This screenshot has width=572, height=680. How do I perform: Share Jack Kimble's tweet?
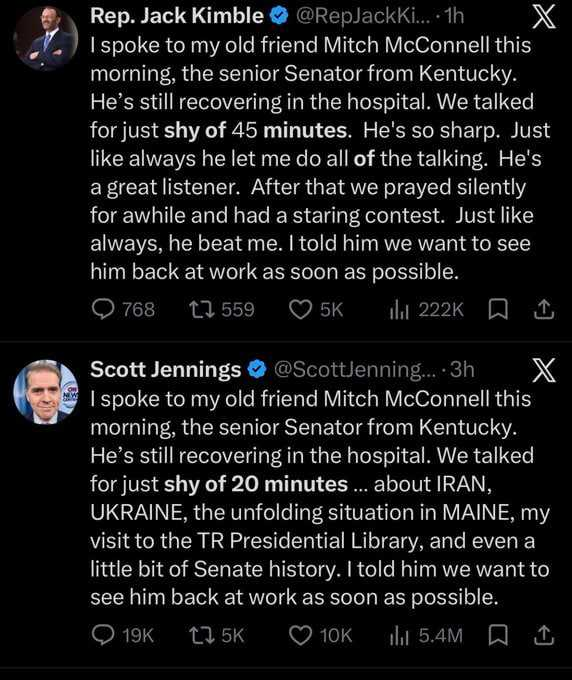click(543, 310)
